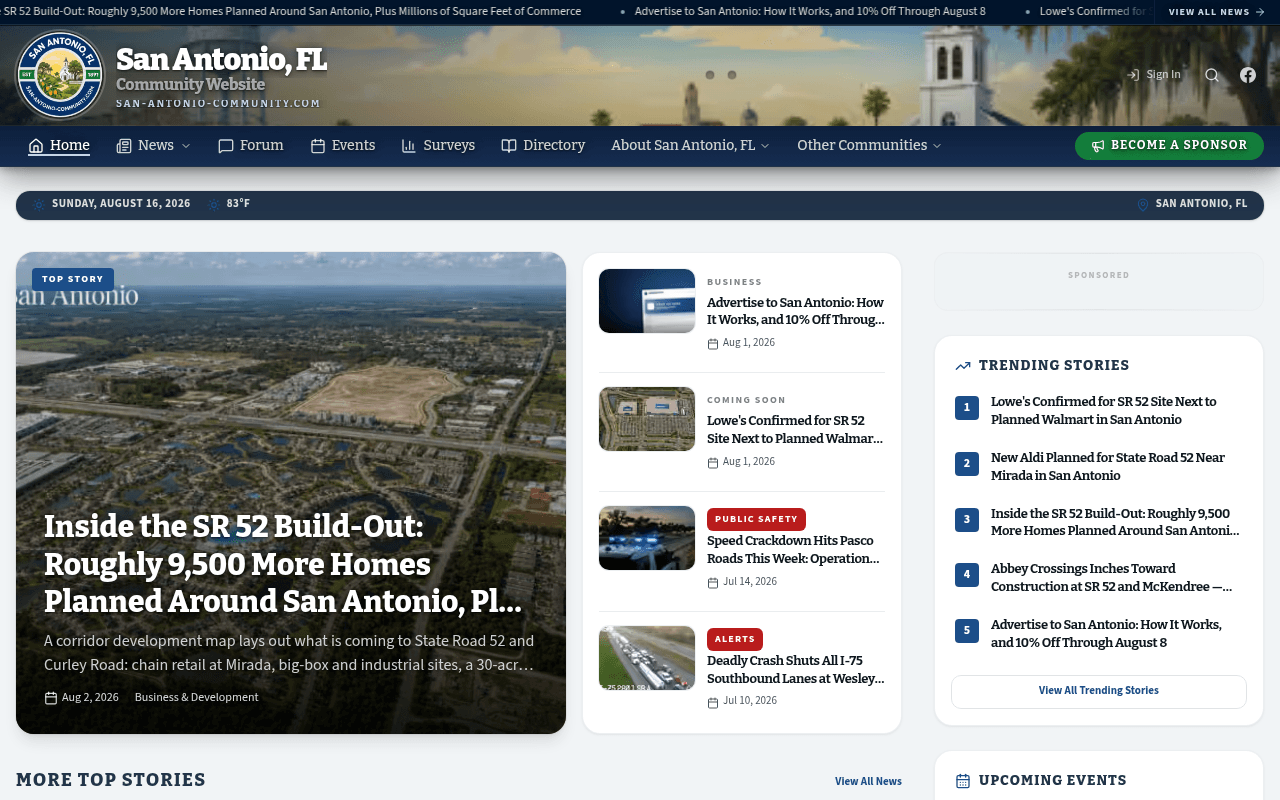Click the San Antonio FL circular logo

click(61, 75)
